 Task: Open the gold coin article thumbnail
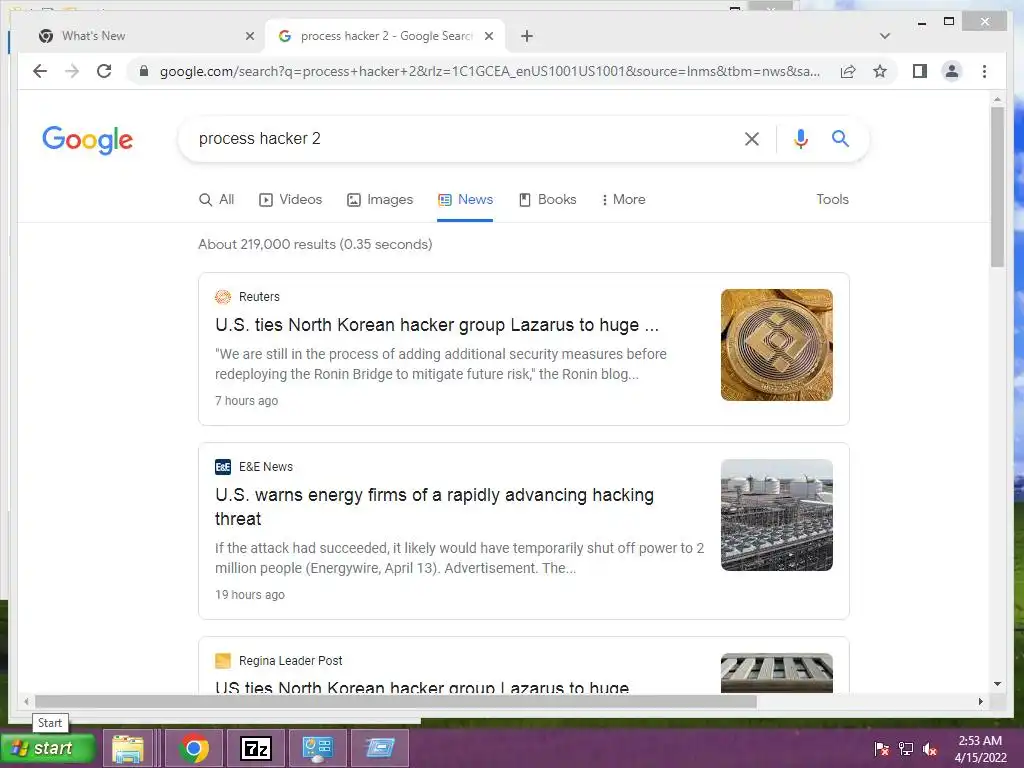point(776,345)
